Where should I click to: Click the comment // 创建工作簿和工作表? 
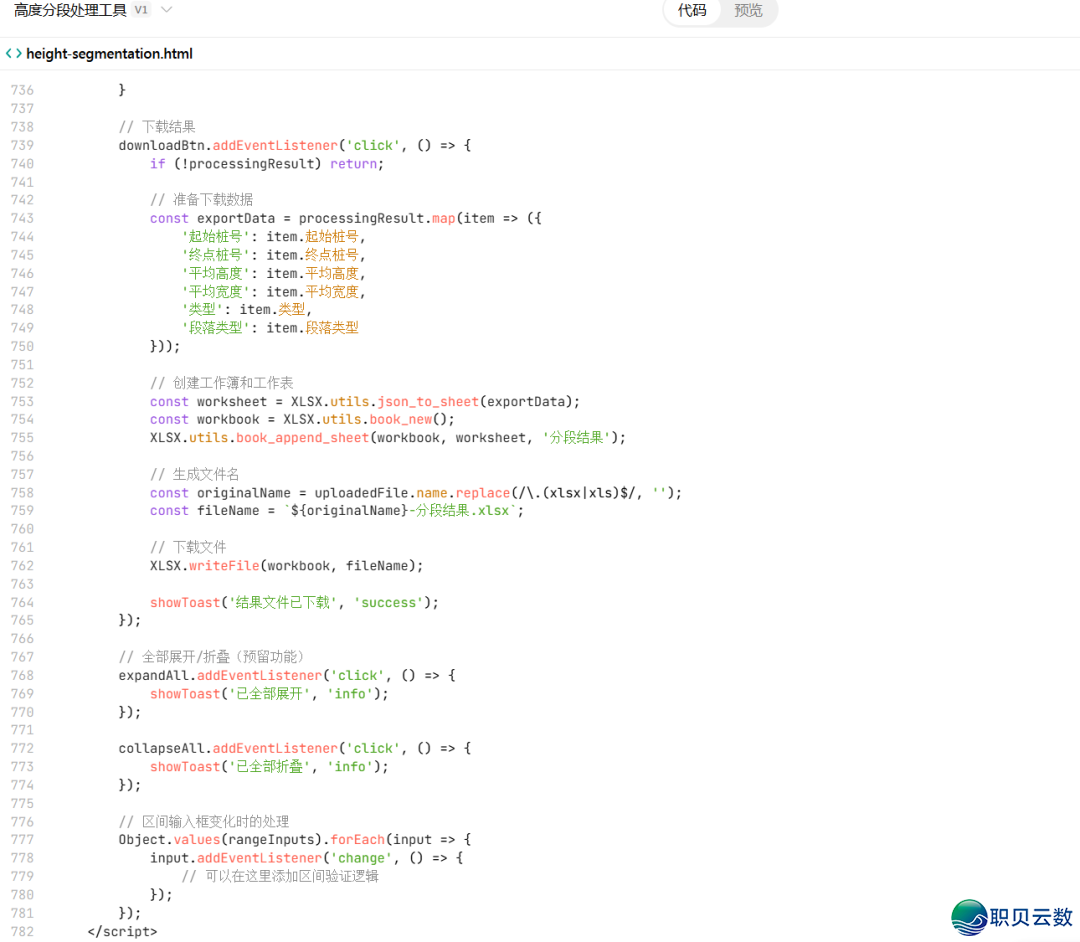(222, 383)
